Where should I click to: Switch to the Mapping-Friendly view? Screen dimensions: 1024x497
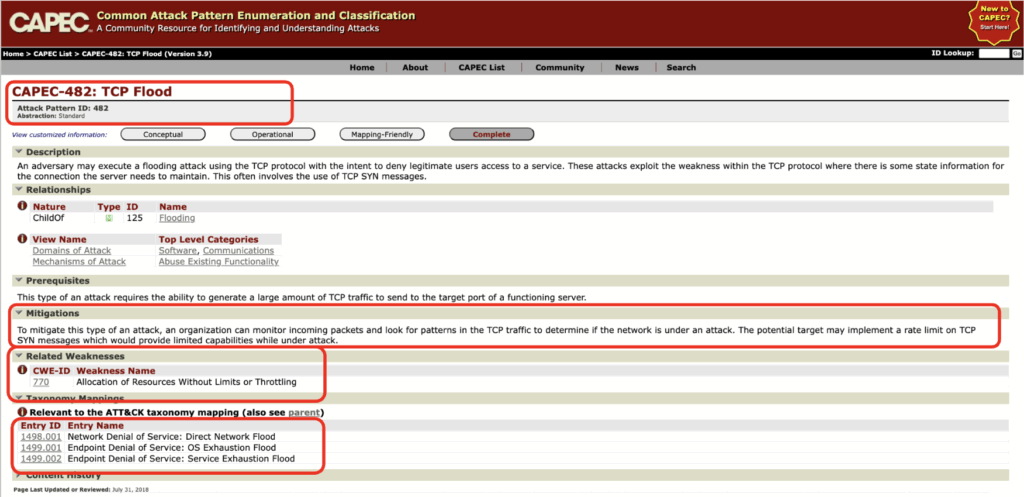tap(381, 134)
